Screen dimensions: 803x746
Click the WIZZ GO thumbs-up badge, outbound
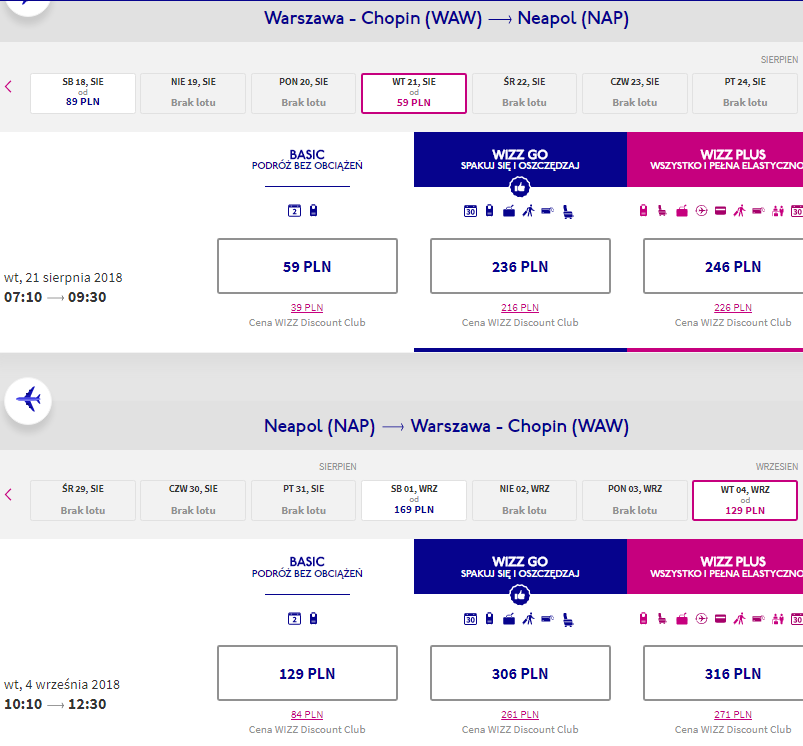pyautogui.click(x=520, y=187)
